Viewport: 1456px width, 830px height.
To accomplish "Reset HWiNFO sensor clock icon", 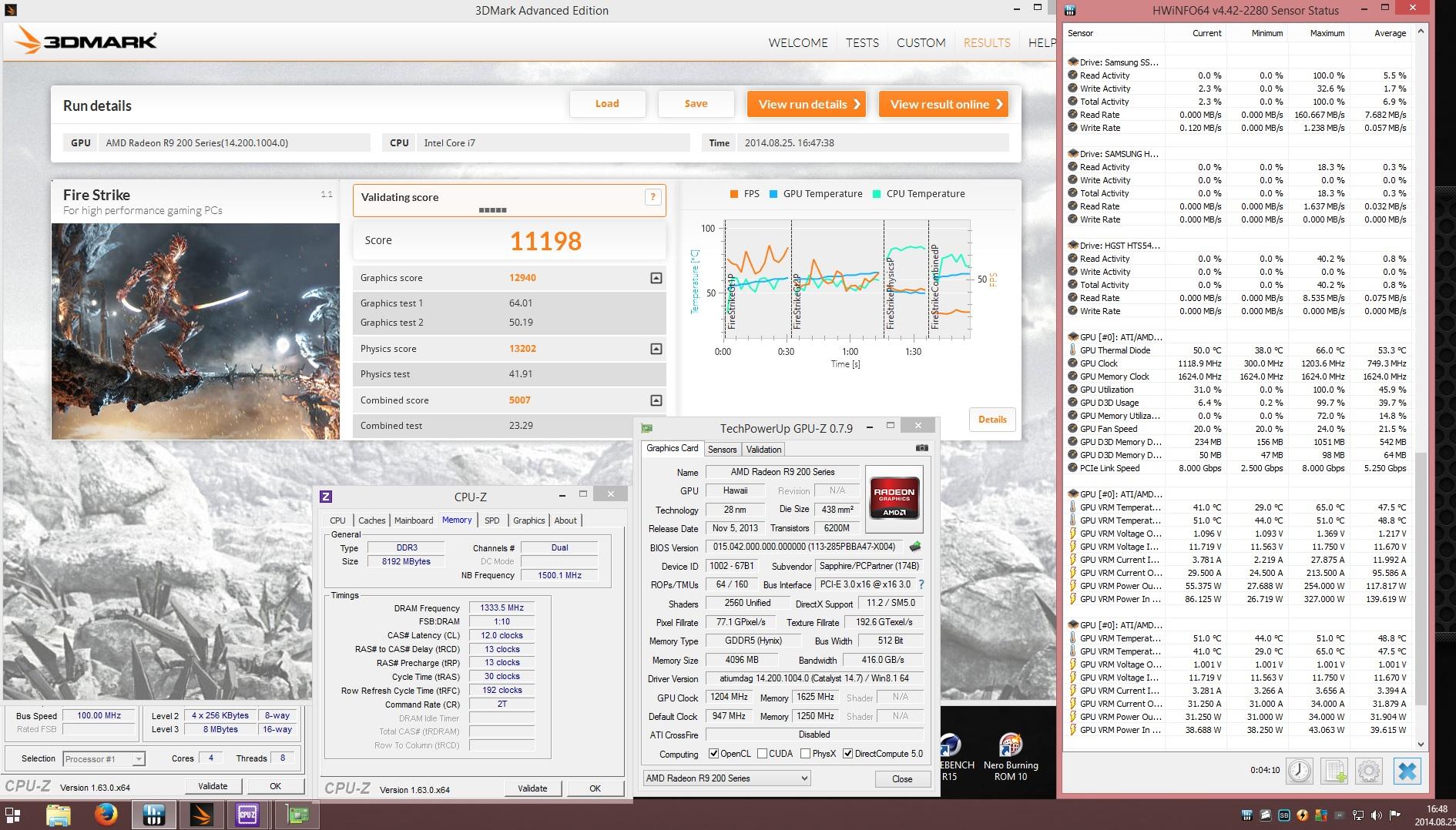I will [1300, 771].
